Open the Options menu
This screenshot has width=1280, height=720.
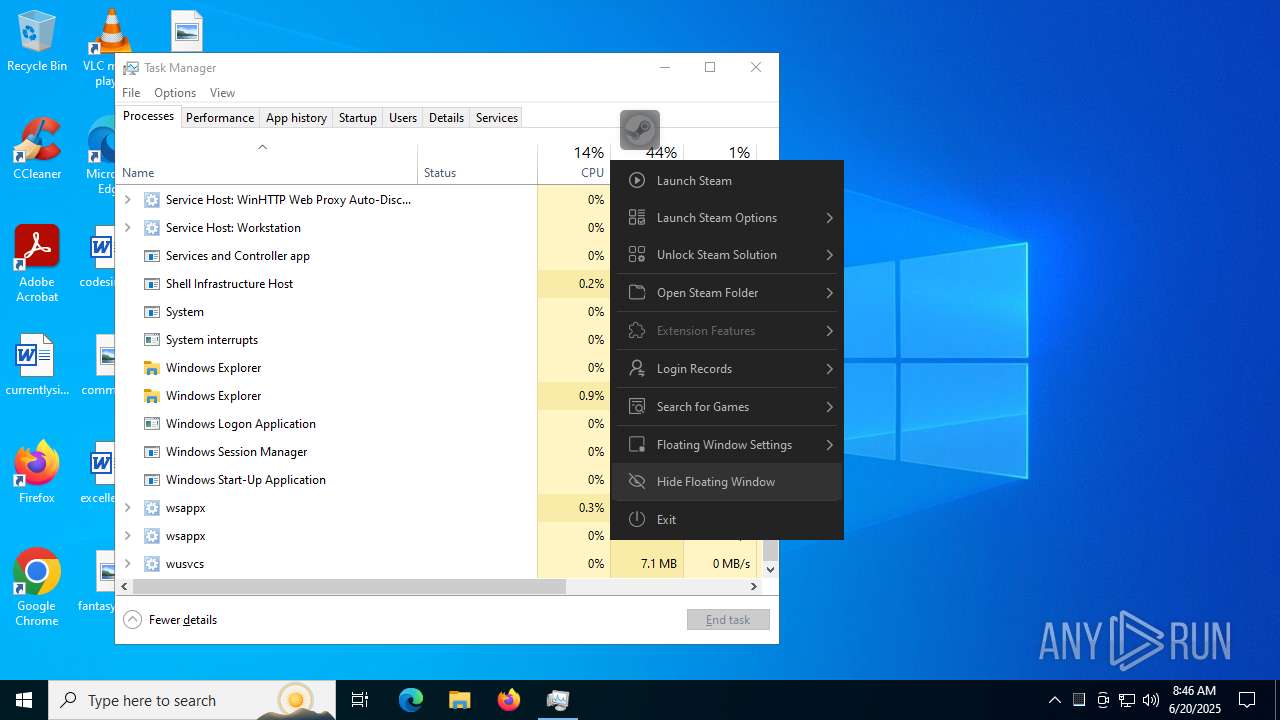[x=175, y=92]
